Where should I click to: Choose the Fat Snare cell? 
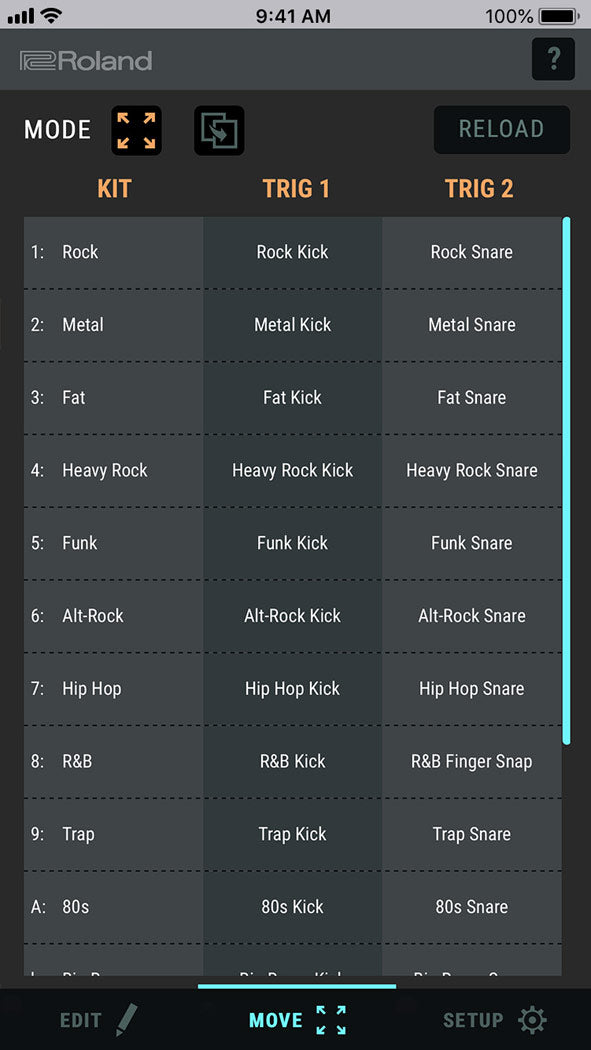pyautogui.click(x=472, y=398)
